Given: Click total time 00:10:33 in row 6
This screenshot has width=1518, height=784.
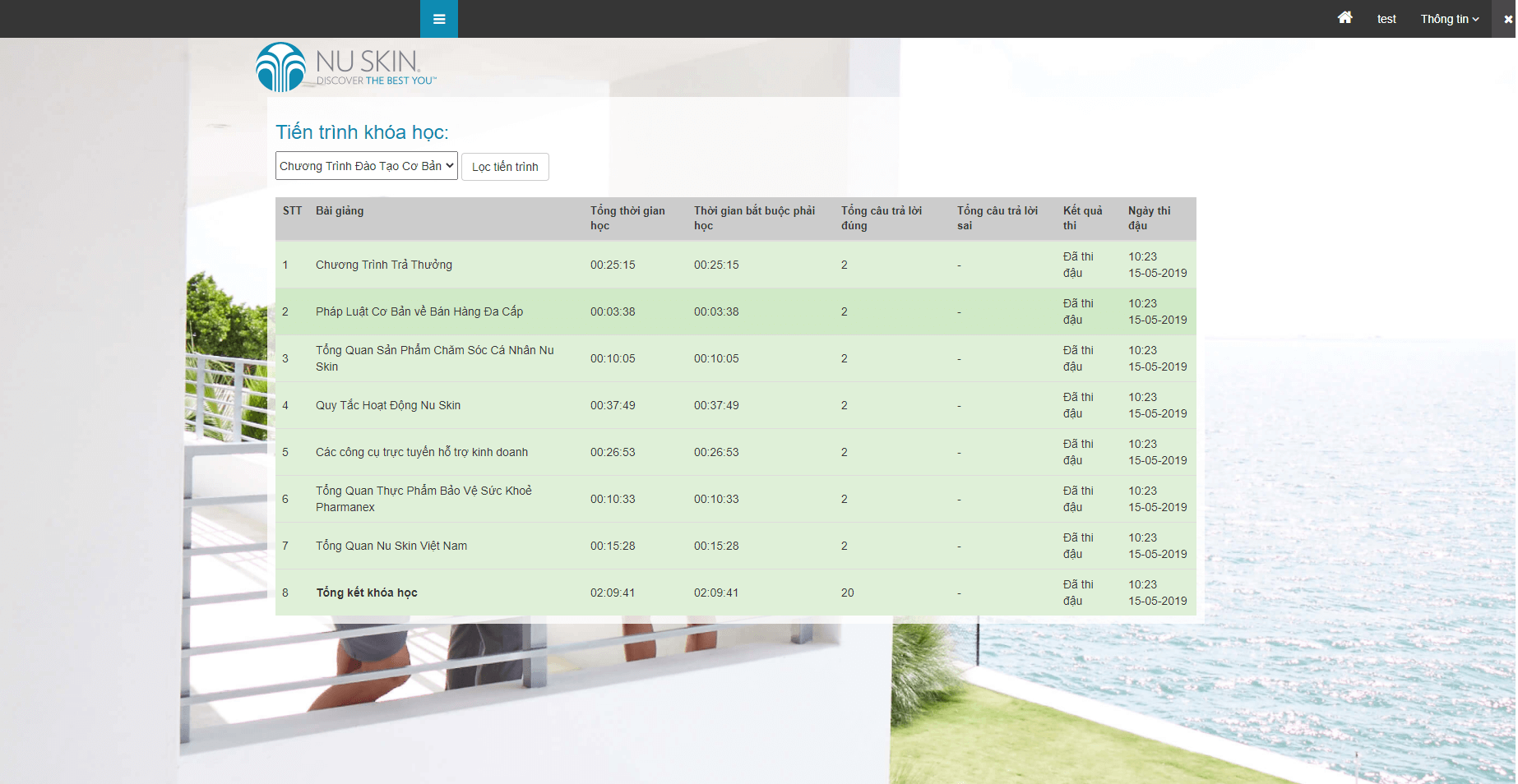Looking at the screenshot, I should (613, 499).
